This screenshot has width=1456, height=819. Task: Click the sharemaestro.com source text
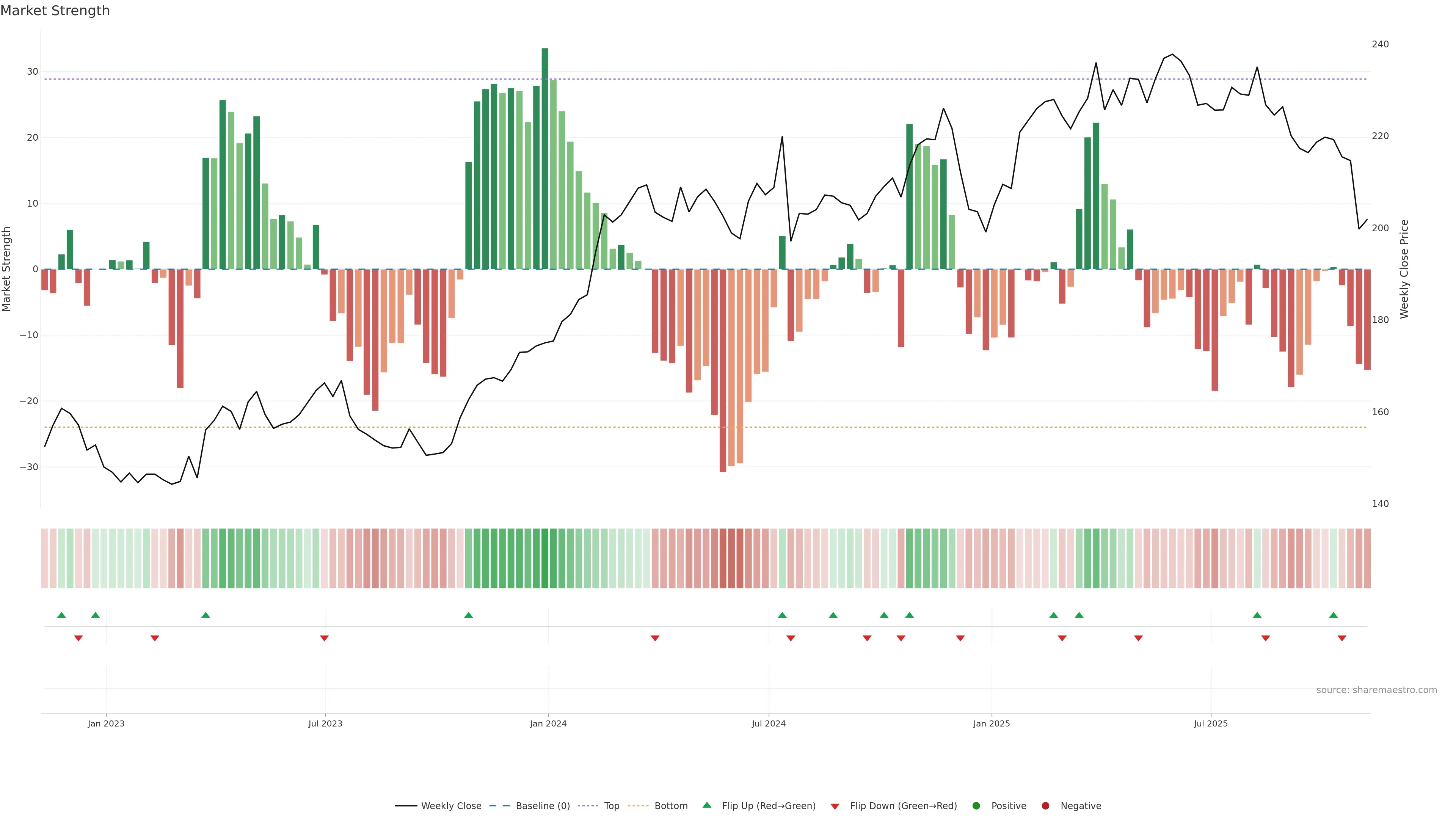click(1376, 690)
